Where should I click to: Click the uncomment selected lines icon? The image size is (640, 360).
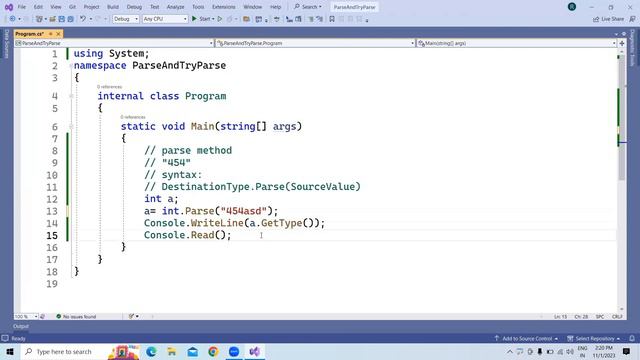(320, 19)
